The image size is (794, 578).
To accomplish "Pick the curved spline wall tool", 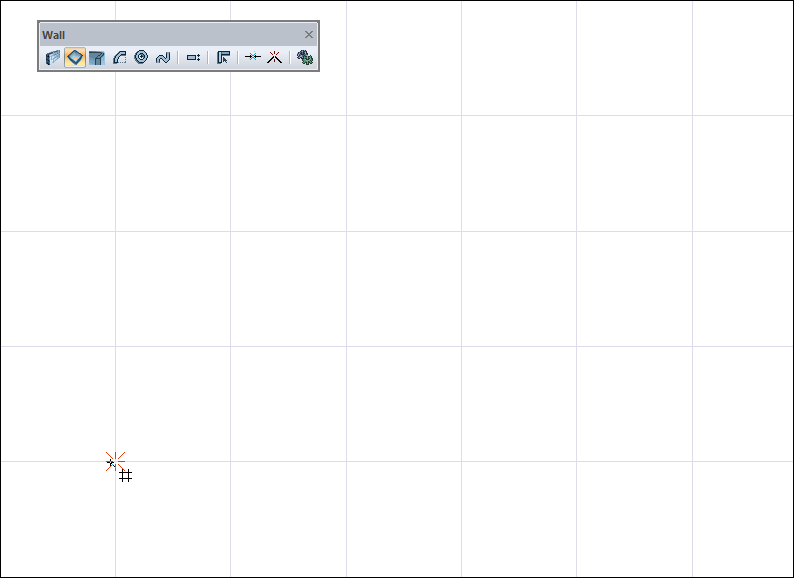I will point(163,57).
